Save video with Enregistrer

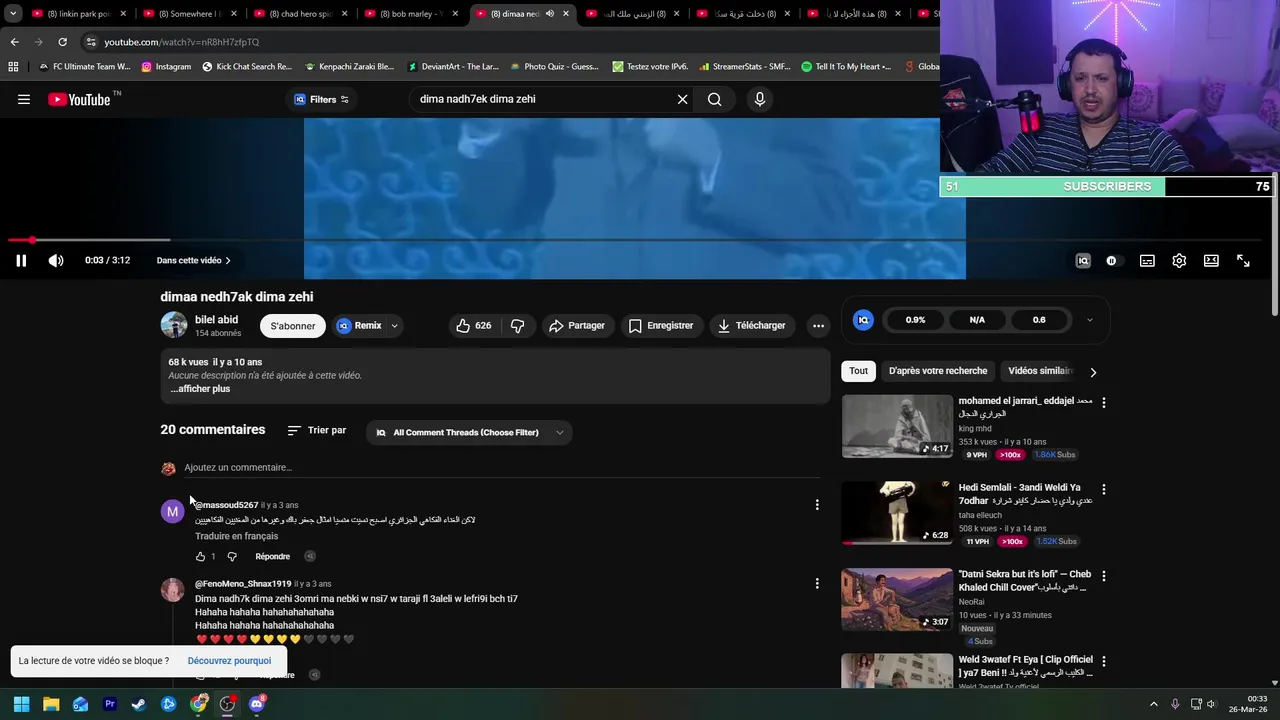click(660, 326)
